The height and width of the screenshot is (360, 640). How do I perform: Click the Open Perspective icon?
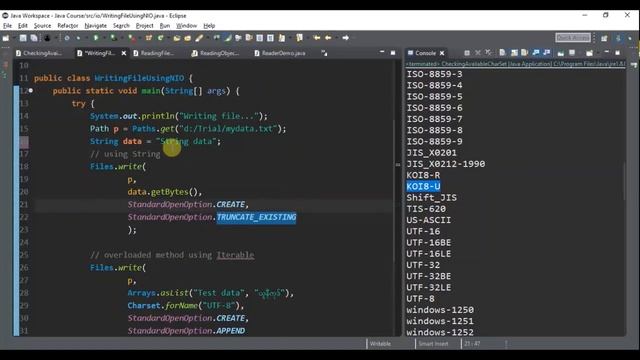(604, 38)
